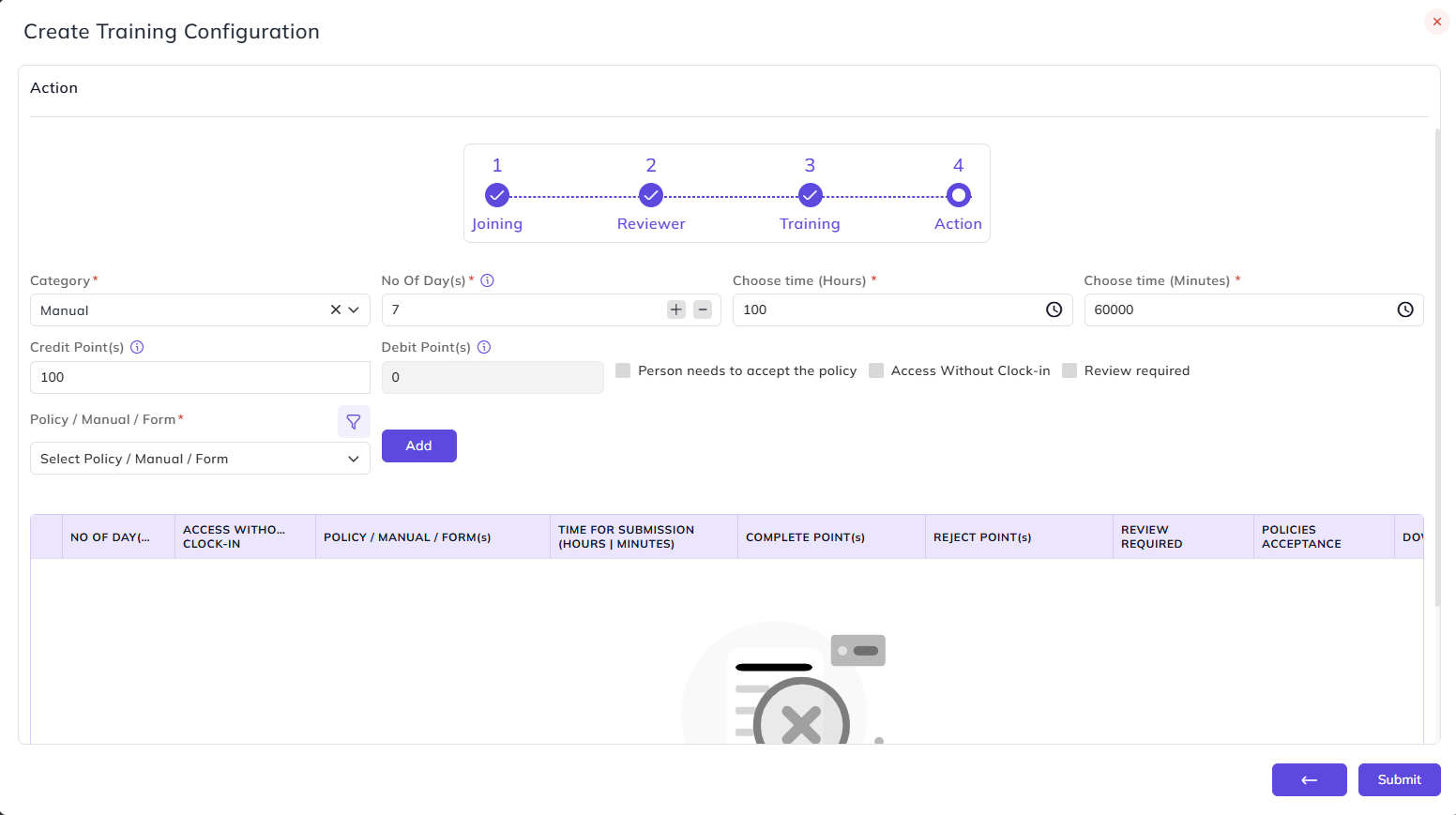
Task: Enable Access Without Clock-in checkbox
Action: point(876,370)
